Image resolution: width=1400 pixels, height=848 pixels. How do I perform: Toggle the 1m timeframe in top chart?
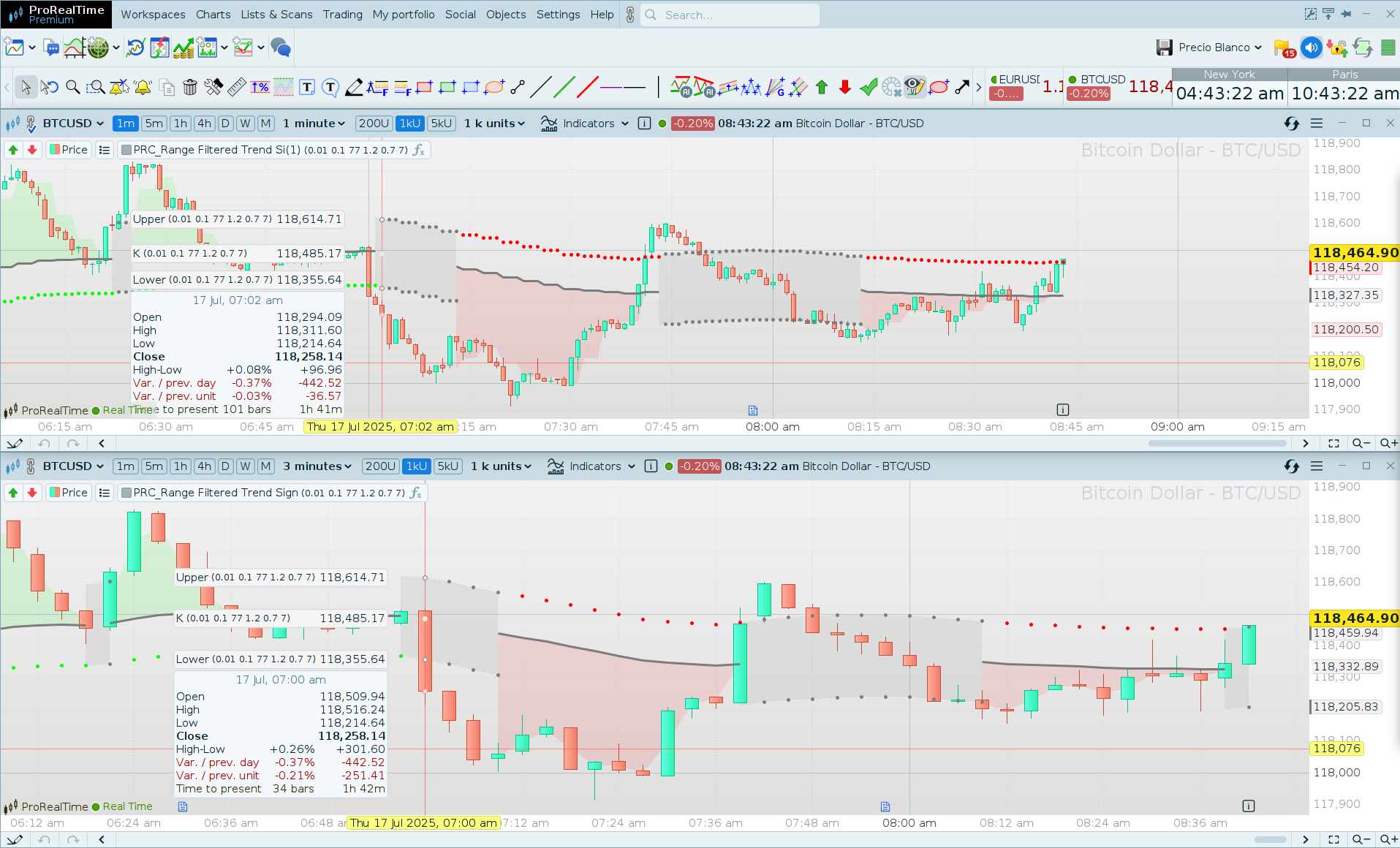click(x=126, y=124)
